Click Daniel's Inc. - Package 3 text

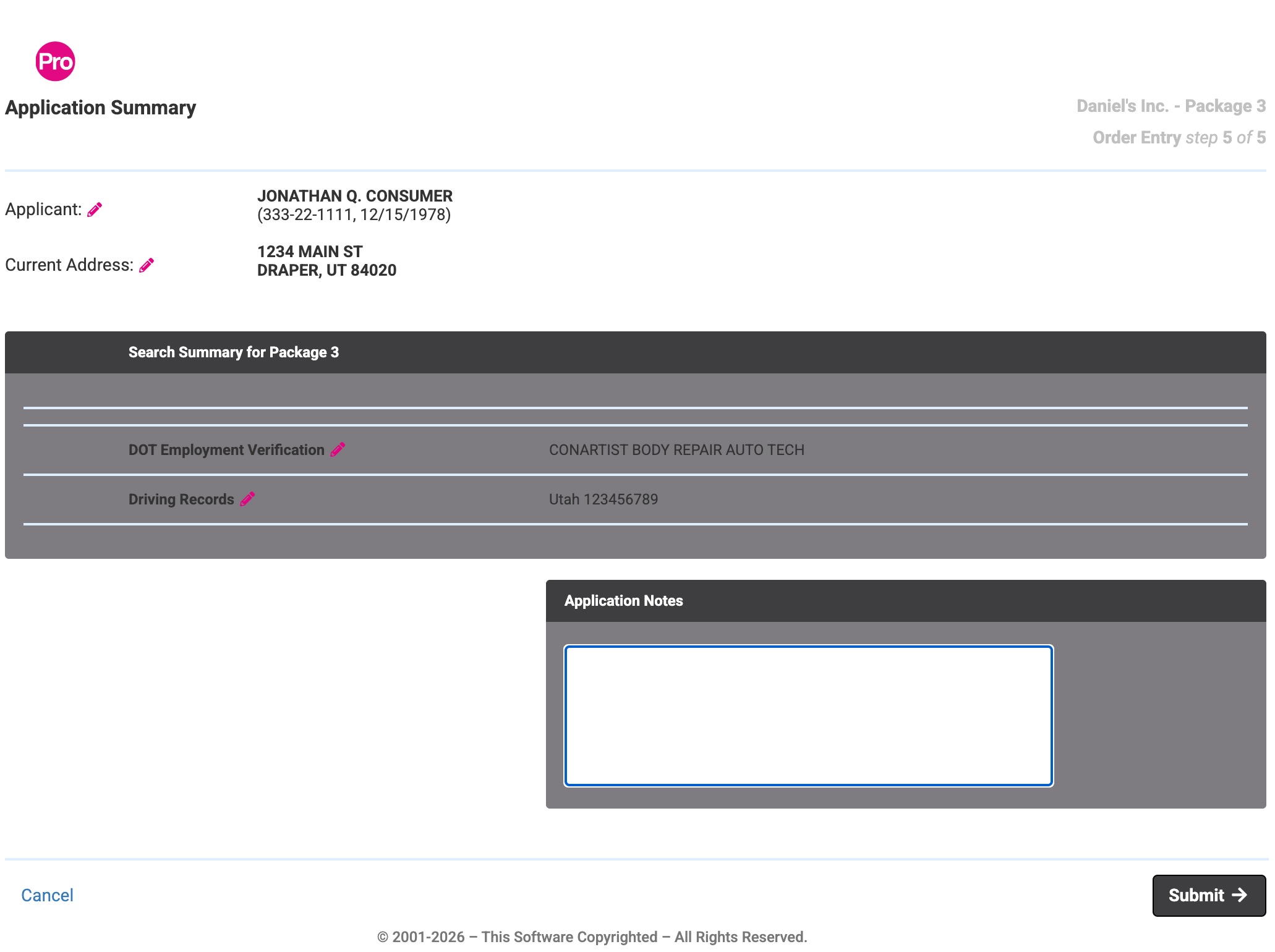click(1171, 106)
